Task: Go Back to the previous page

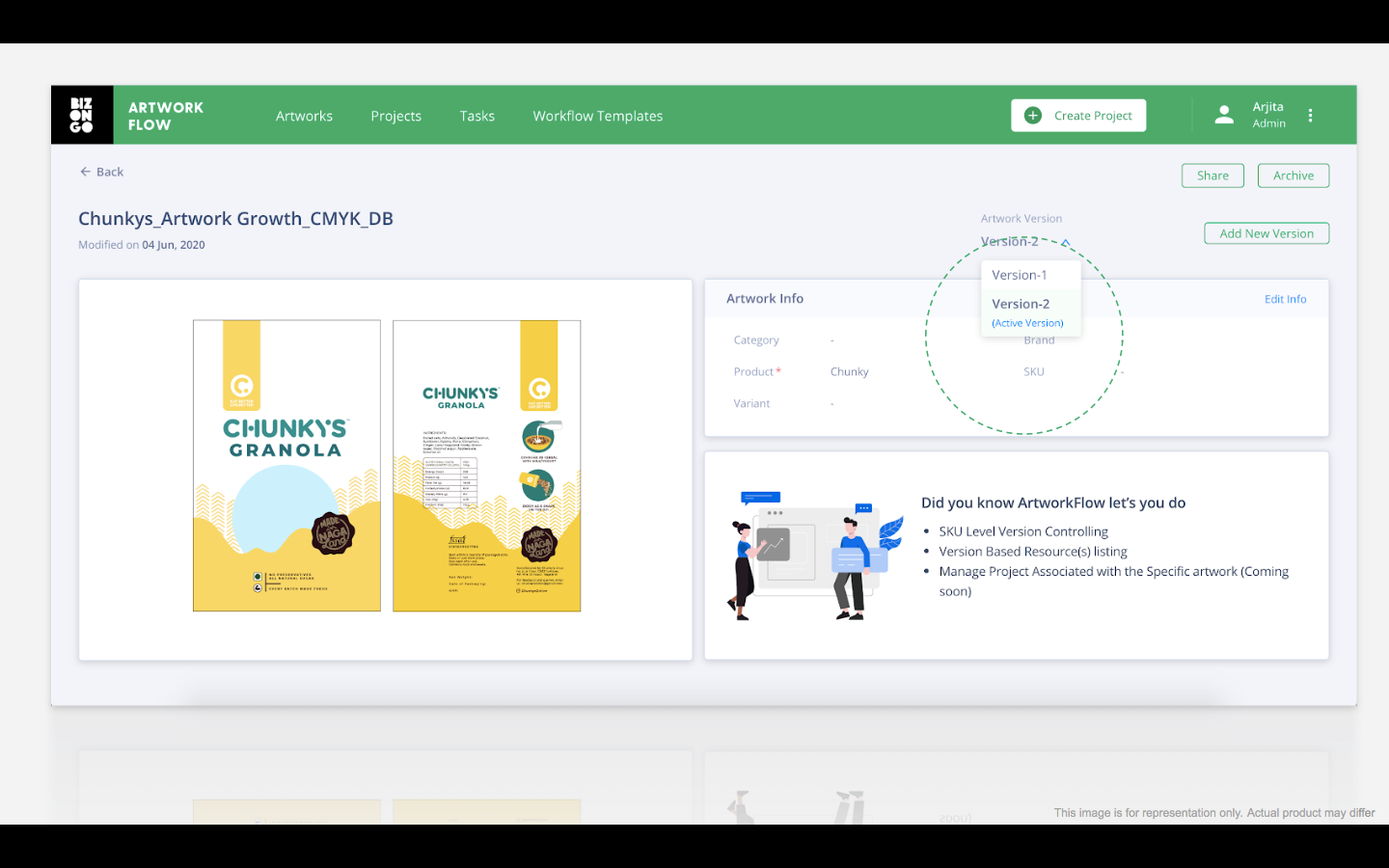Action: point(101,172)
